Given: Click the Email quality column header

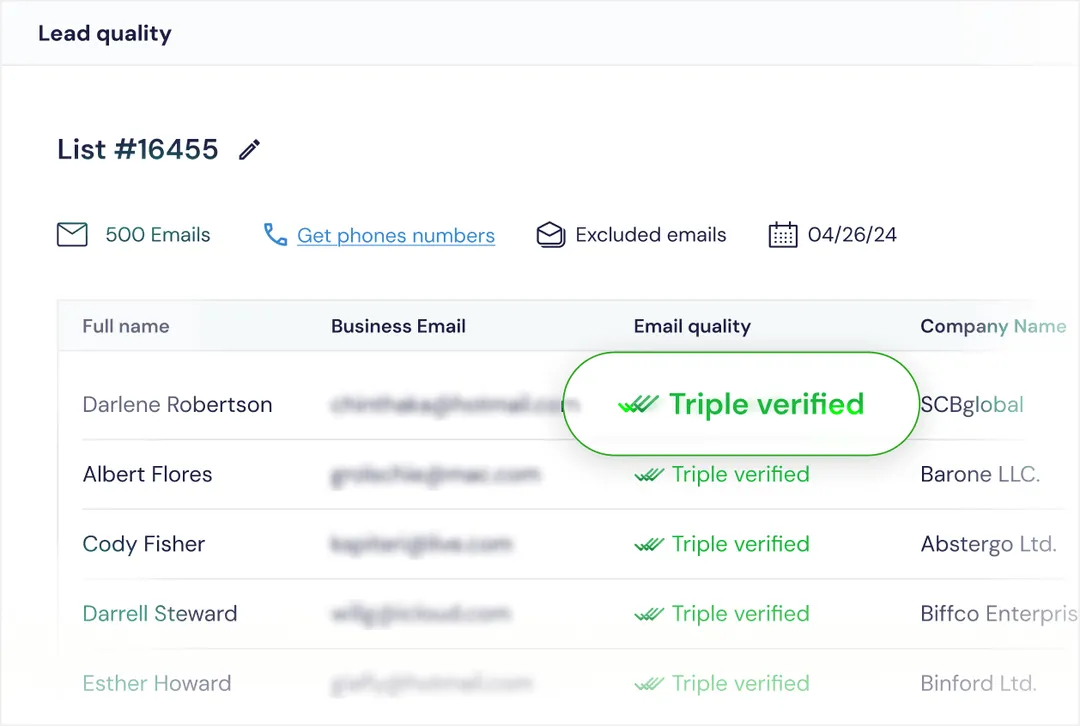Looking at the screenshot, I should pos(692,326).
